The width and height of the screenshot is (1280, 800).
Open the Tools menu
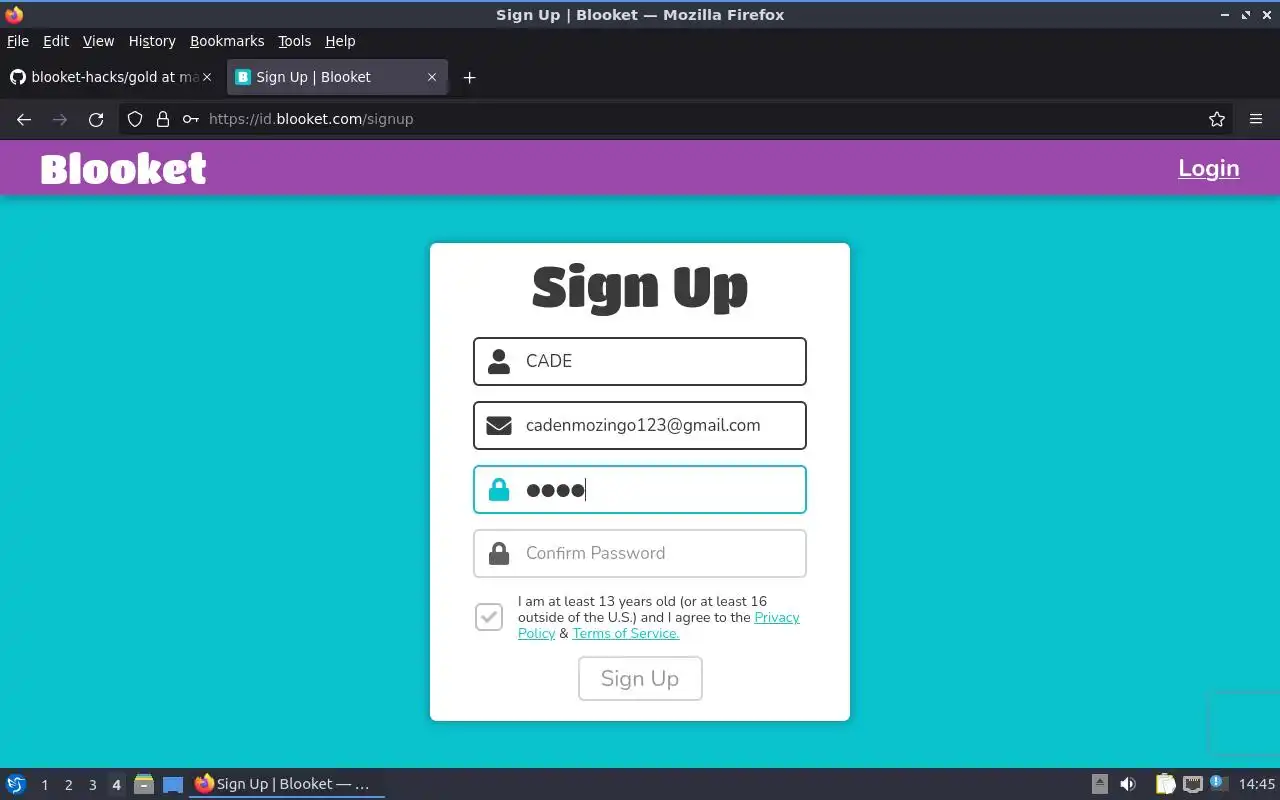click(x=295, y=41)
